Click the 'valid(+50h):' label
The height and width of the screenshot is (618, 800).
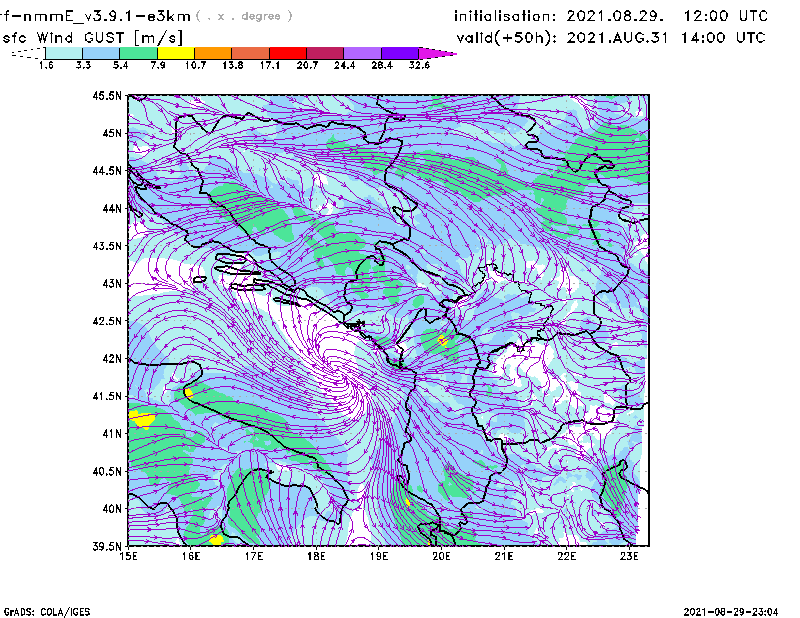tap(507, 38)
